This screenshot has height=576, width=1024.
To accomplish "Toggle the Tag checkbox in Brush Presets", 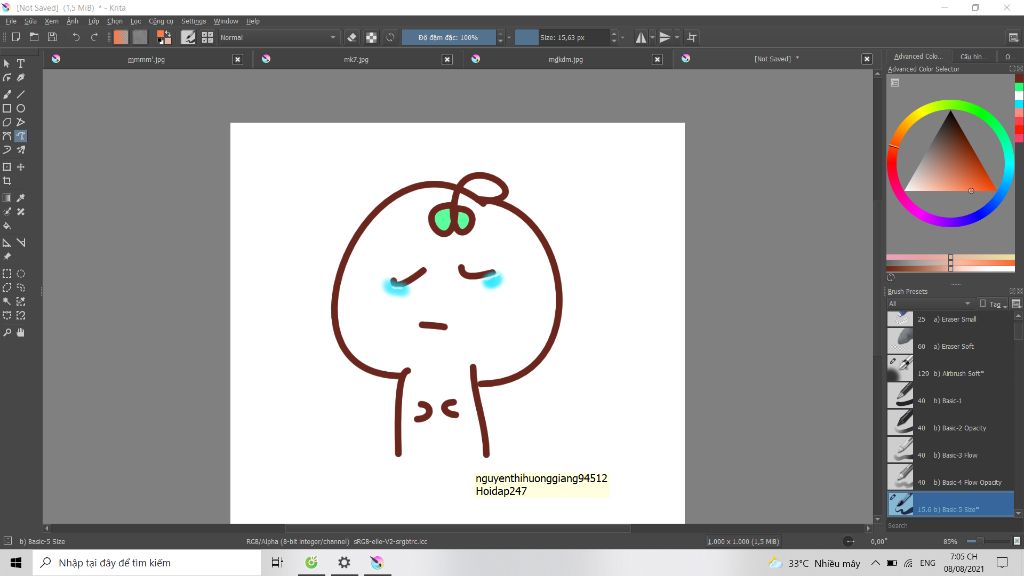I will click(x=982, y=304).
